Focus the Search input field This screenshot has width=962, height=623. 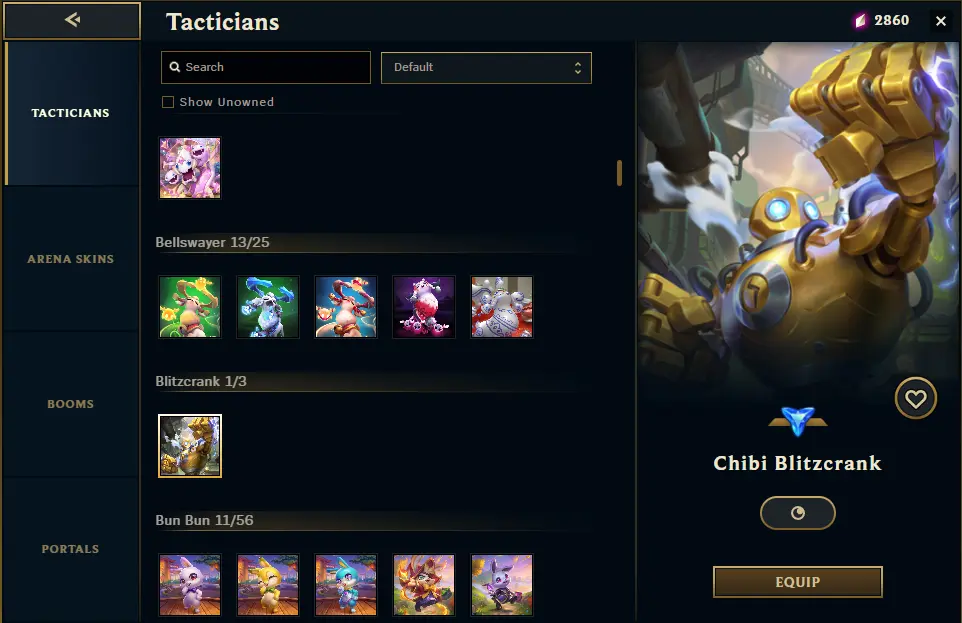pyautogui.click(x=266, y=68)
